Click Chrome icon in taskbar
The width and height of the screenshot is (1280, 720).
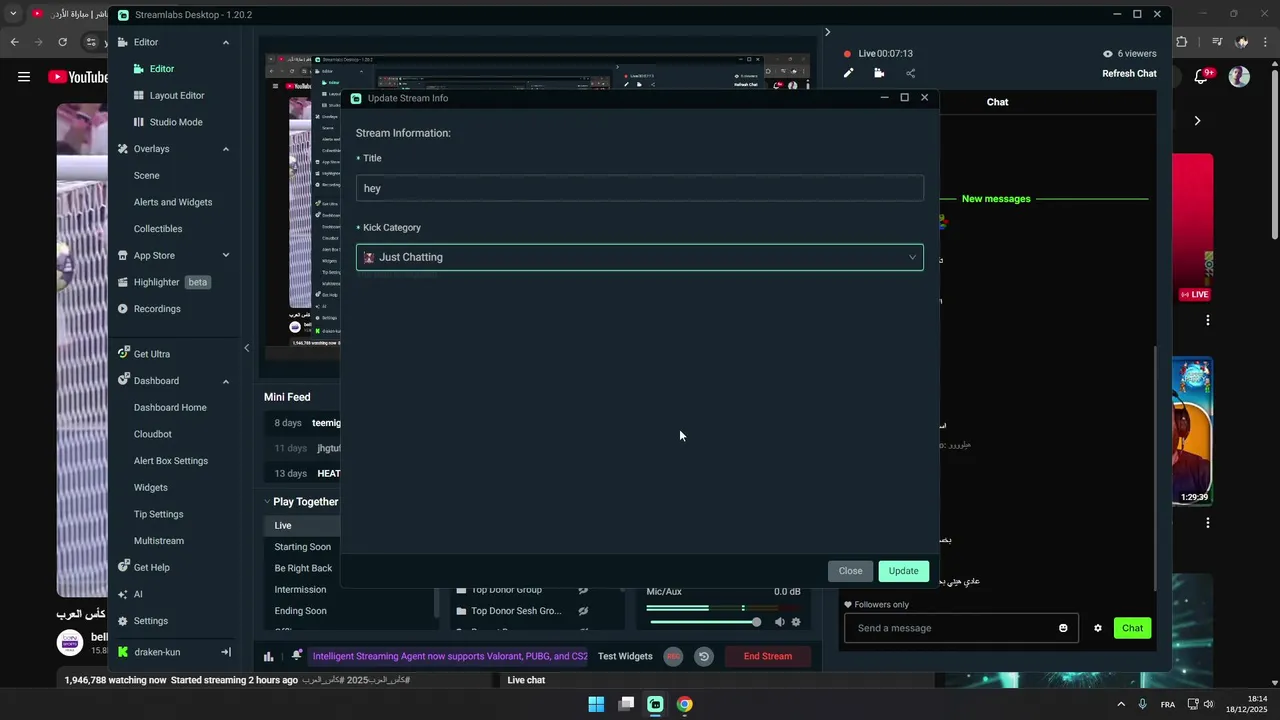[684, 704]
